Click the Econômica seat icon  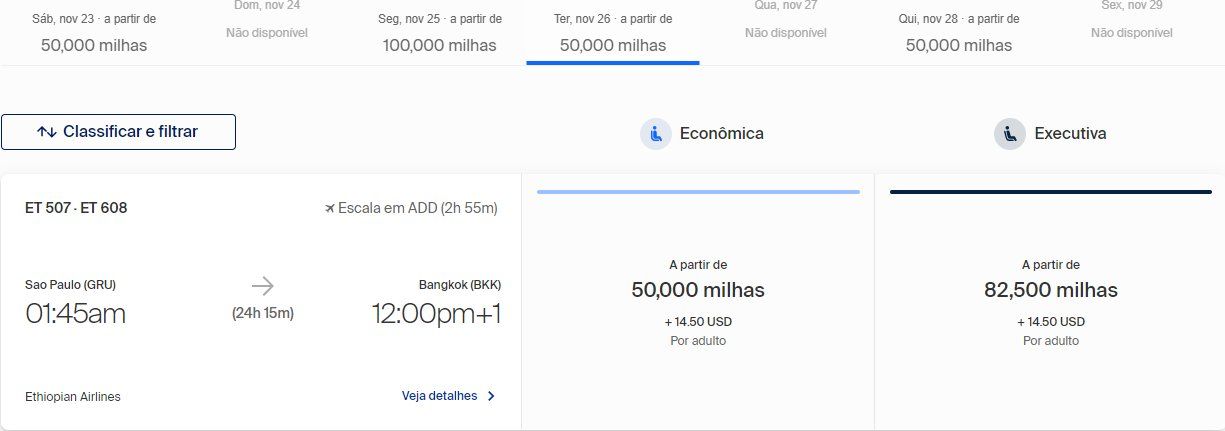[x=656, y=134]
